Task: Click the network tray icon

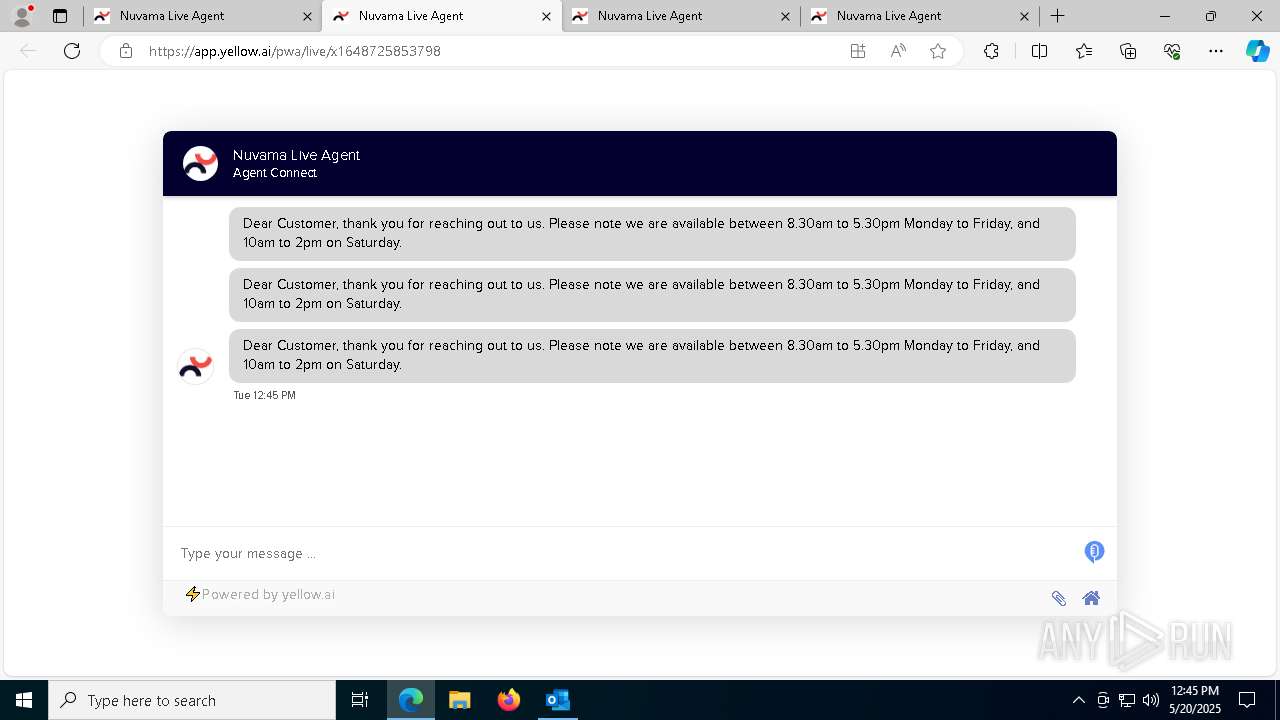Action: [1127, 700]
